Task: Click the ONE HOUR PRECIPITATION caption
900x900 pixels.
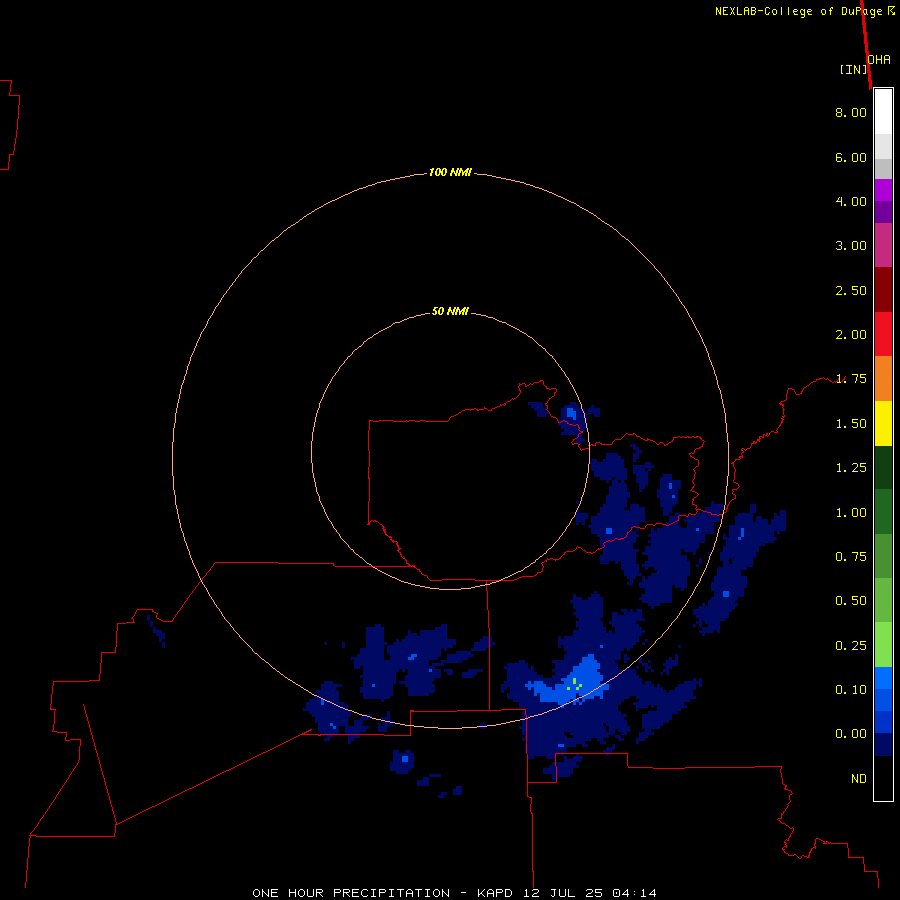Action: 351,893
